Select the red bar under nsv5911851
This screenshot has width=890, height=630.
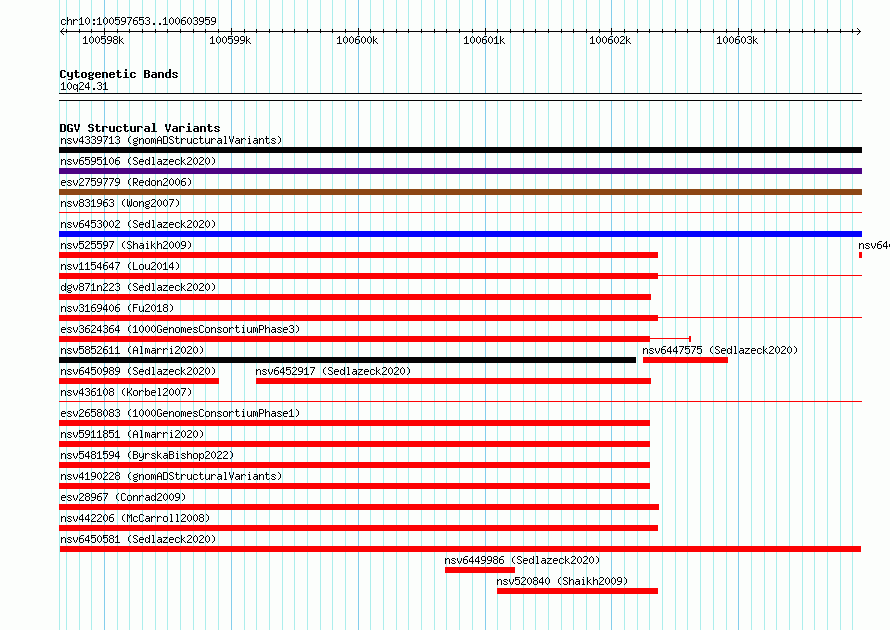354,444
